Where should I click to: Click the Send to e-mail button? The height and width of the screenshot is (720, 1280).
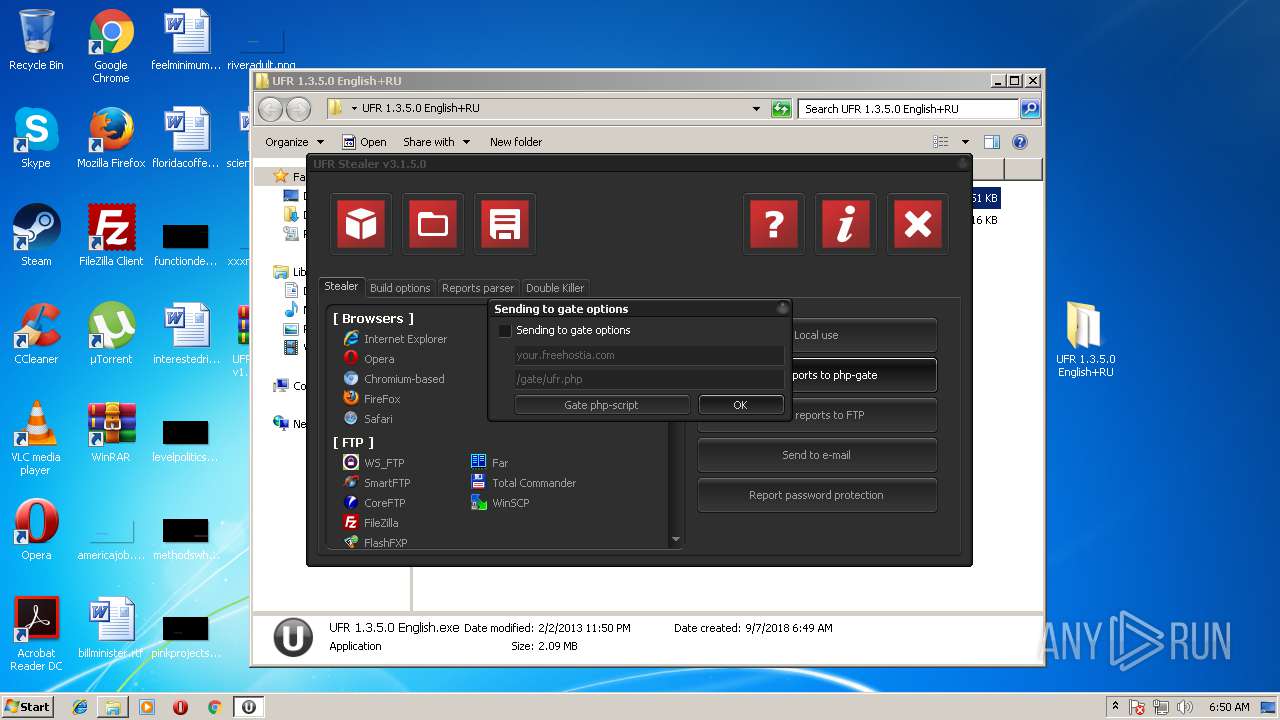tap(817, 455)
